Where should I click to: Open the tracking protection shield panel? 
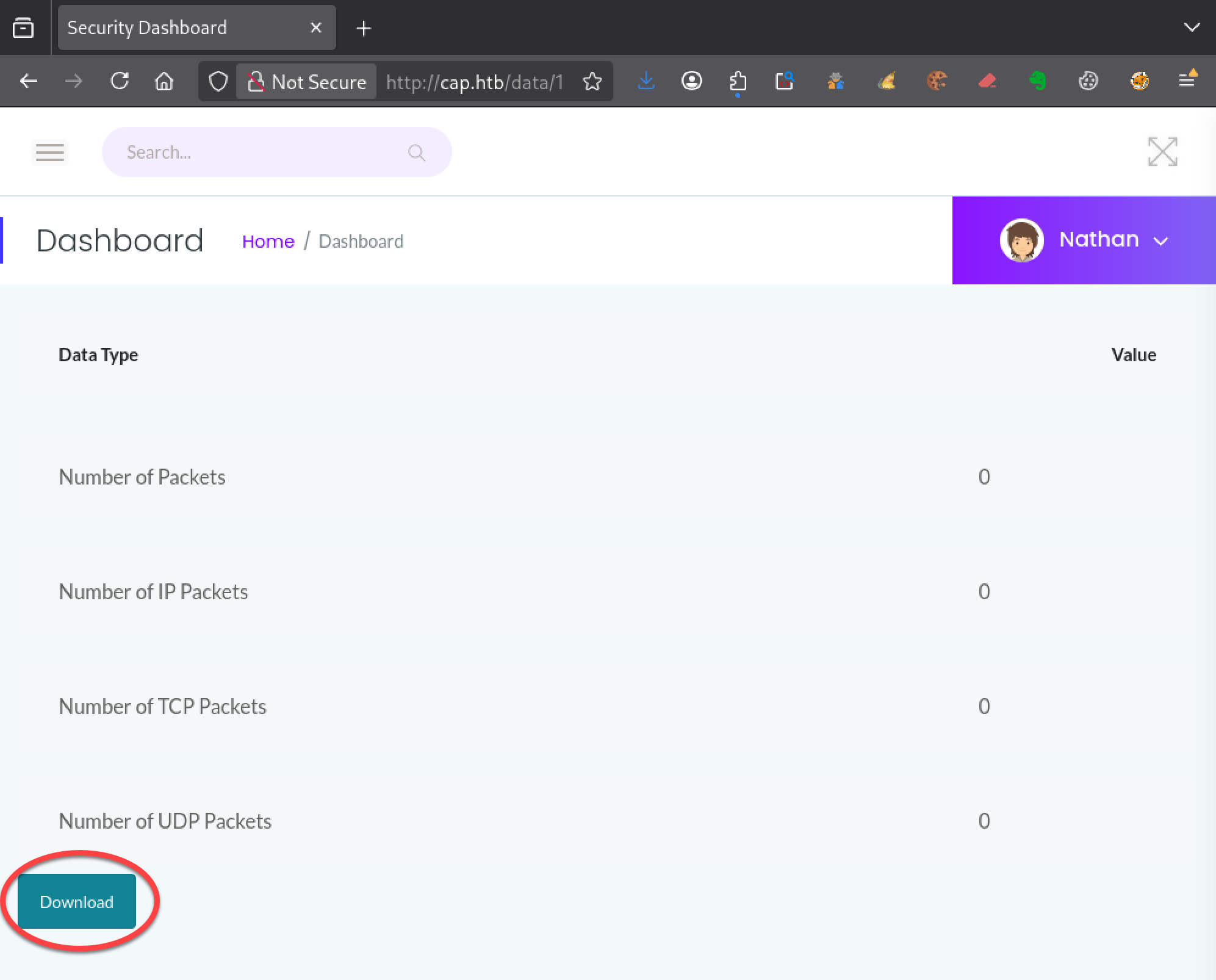click(218, 82)
